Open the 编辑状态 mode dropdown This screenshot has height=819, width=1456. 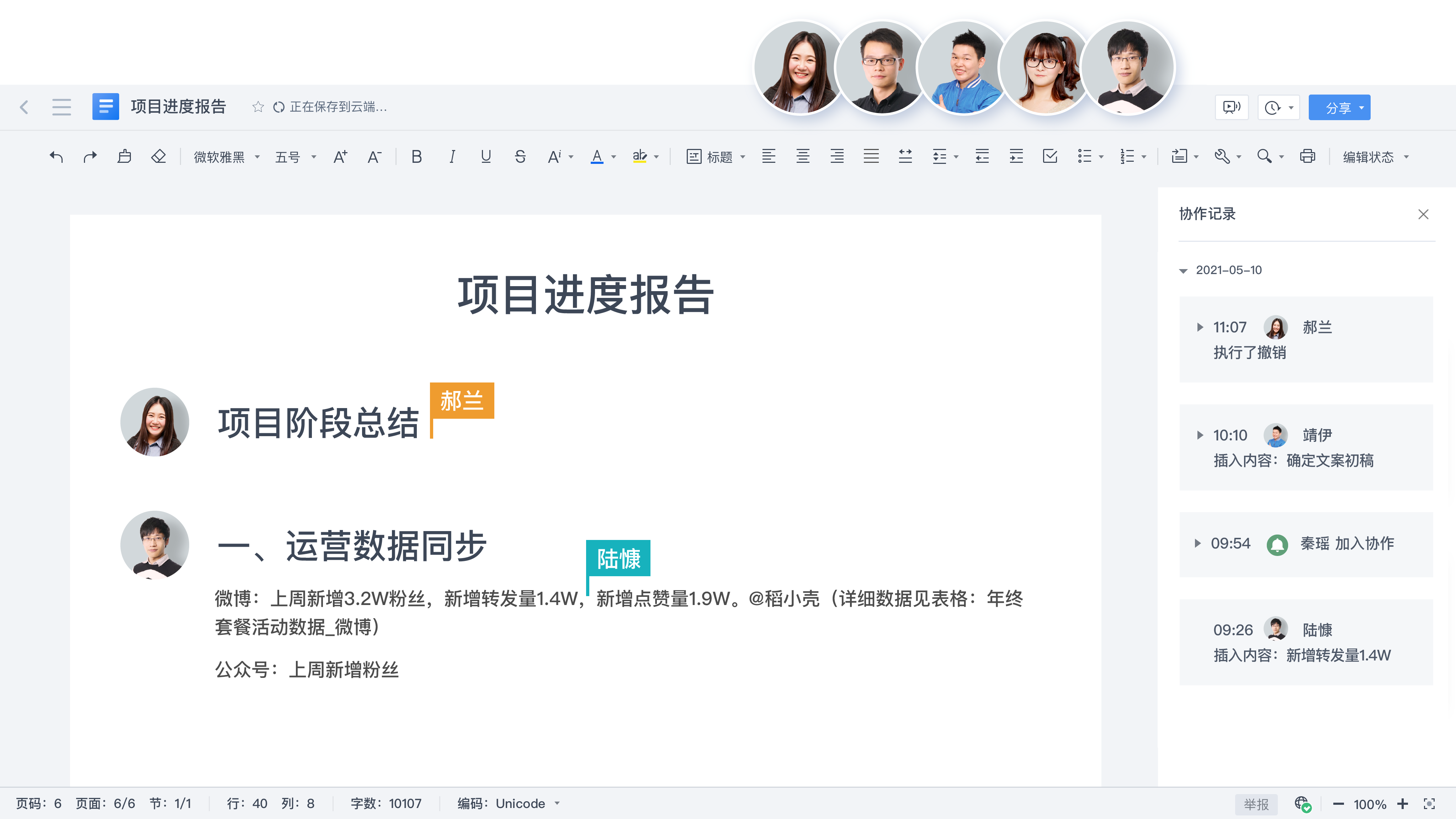[1376, 157]
